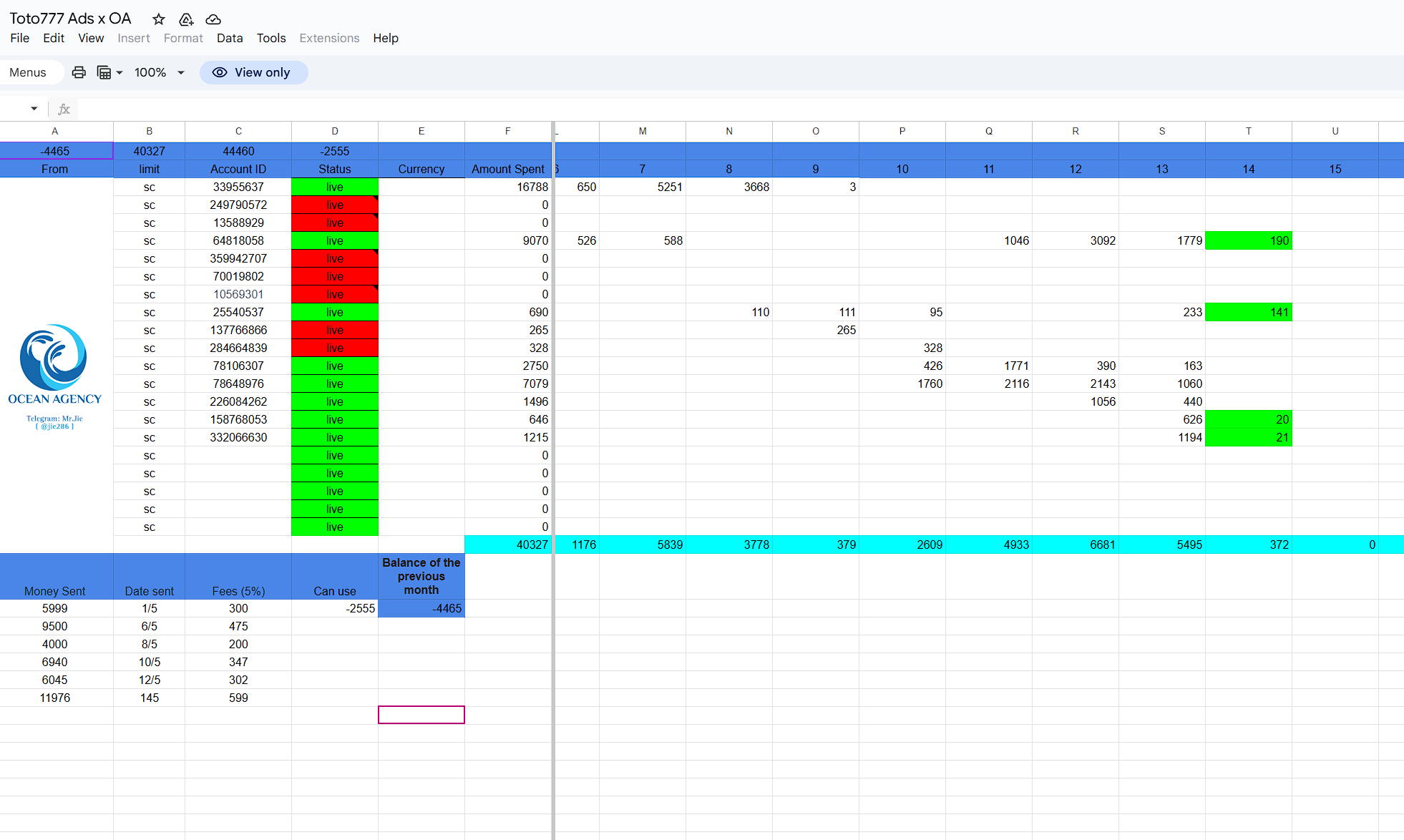This screenshot has width=1404, height=840.
Task: Click the add to Drive icon
Action: point(186,19)
